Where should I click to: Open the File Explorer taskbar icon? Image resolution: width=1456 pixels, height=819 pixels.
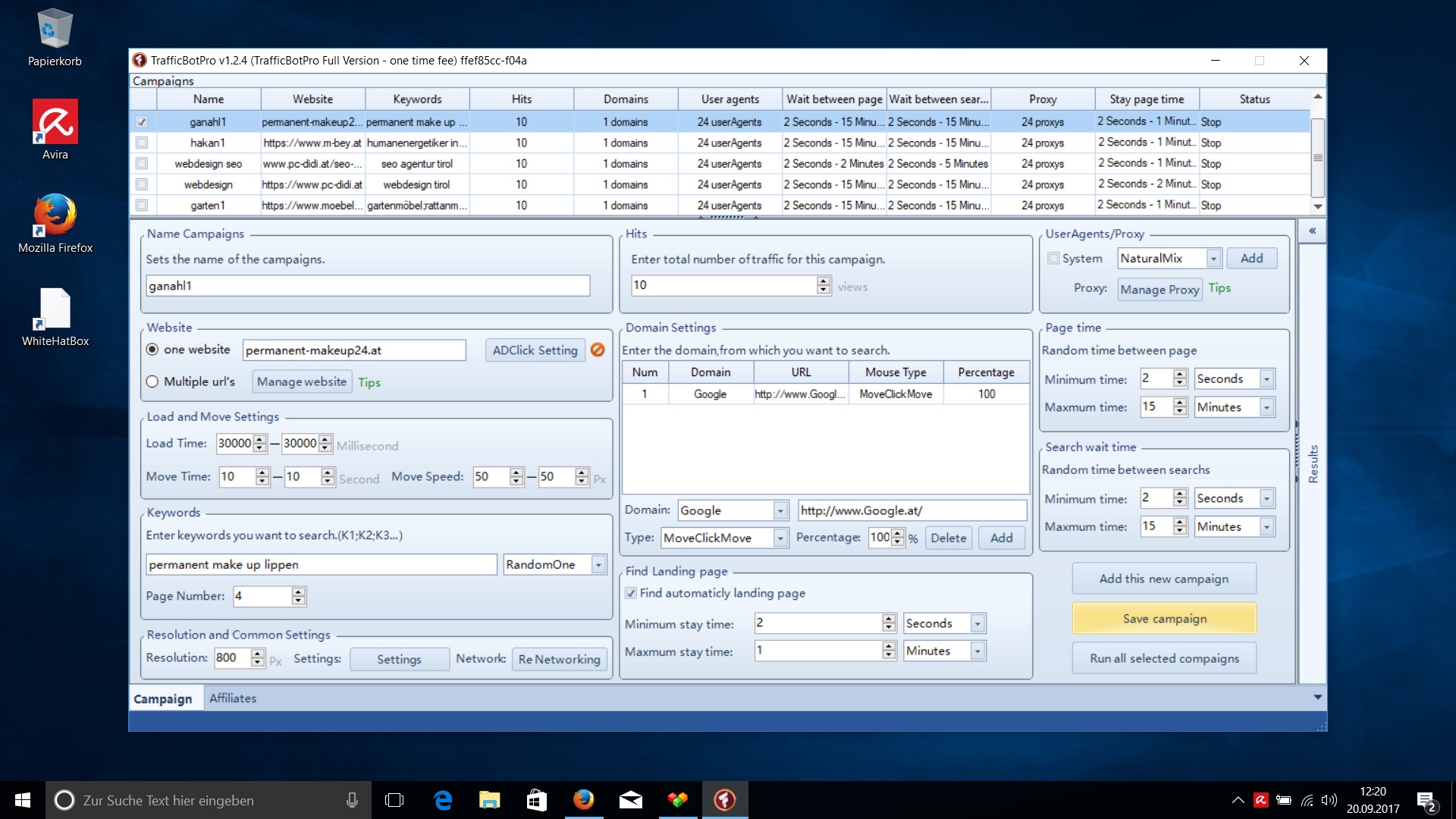(489, 800)
